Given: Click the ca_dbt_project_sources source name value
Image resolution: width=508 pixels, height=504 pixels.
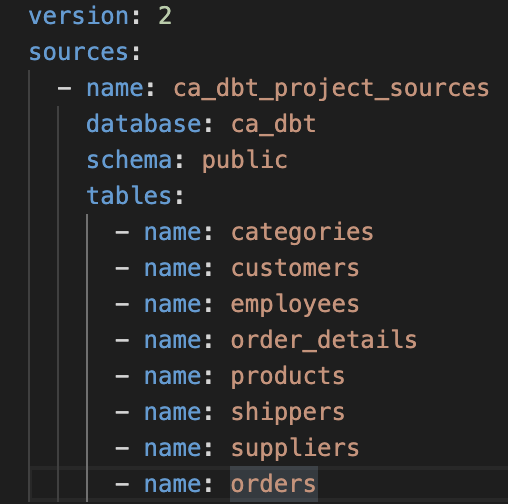Looking at the screenshot, I should pyautogui.click(x=331, y=89).
